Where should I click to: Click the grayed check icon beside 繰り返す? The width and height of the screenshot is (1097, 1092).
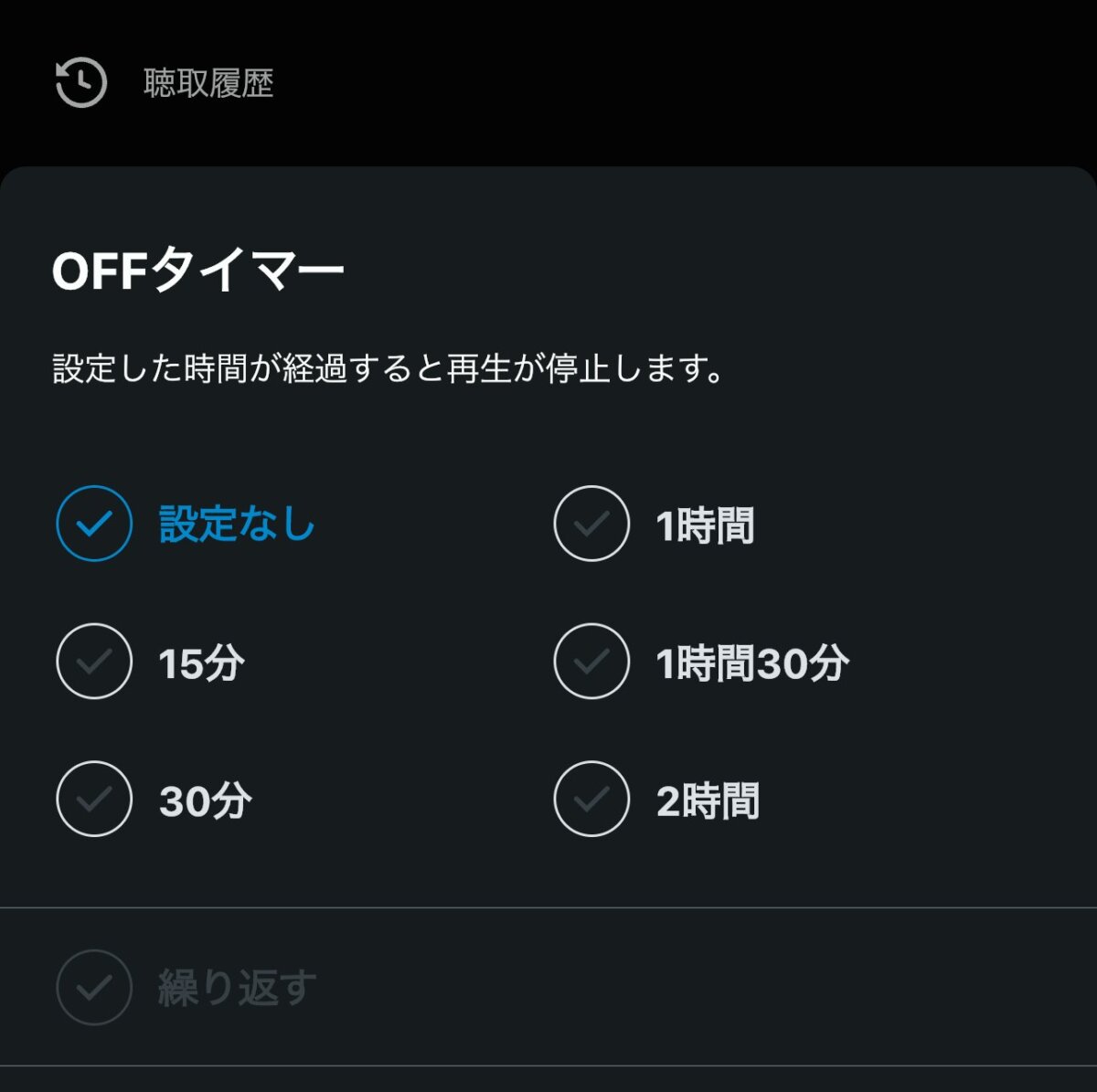(x=92, y=987)
